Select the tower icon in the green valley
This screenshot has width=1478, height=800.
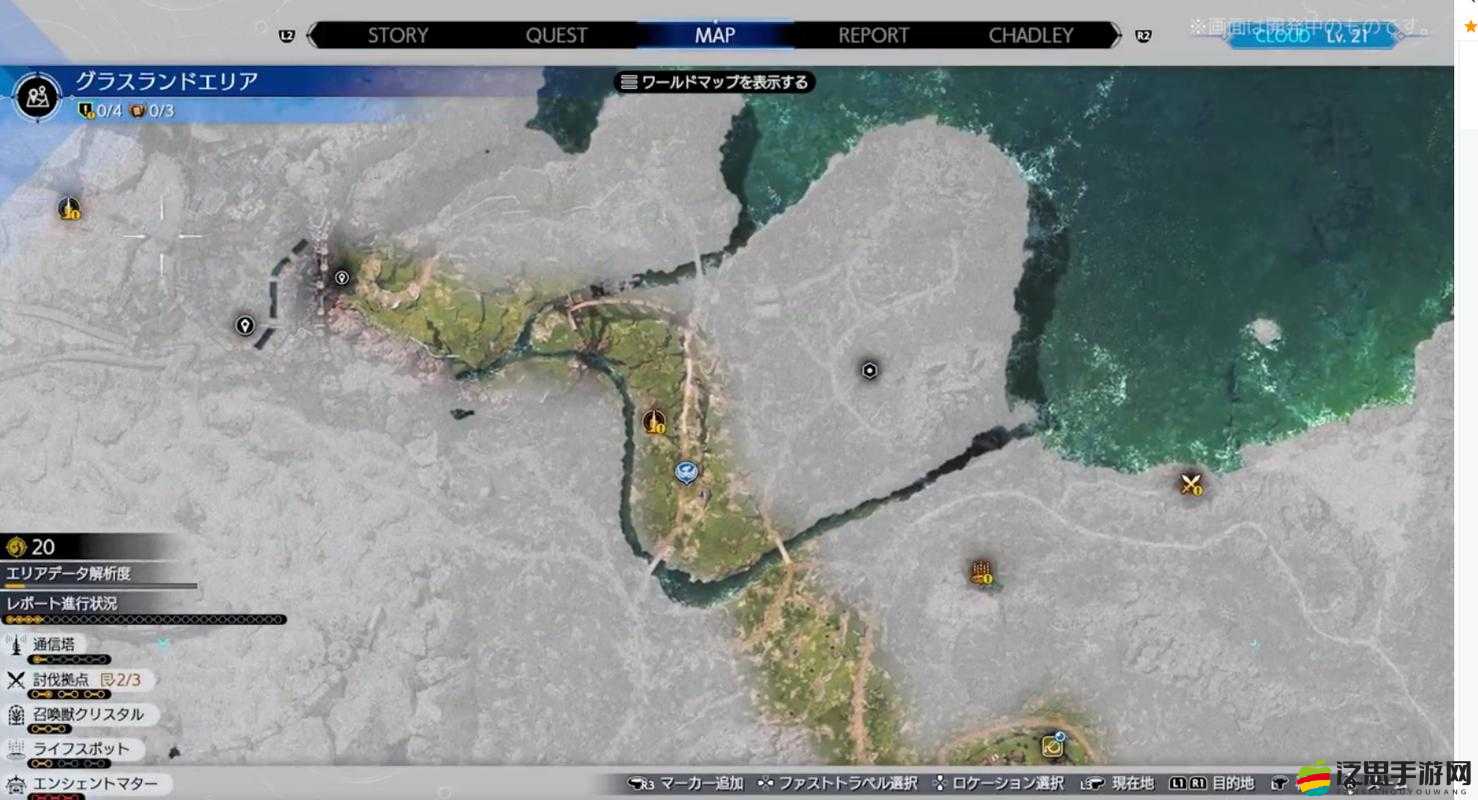click(654, 422)
